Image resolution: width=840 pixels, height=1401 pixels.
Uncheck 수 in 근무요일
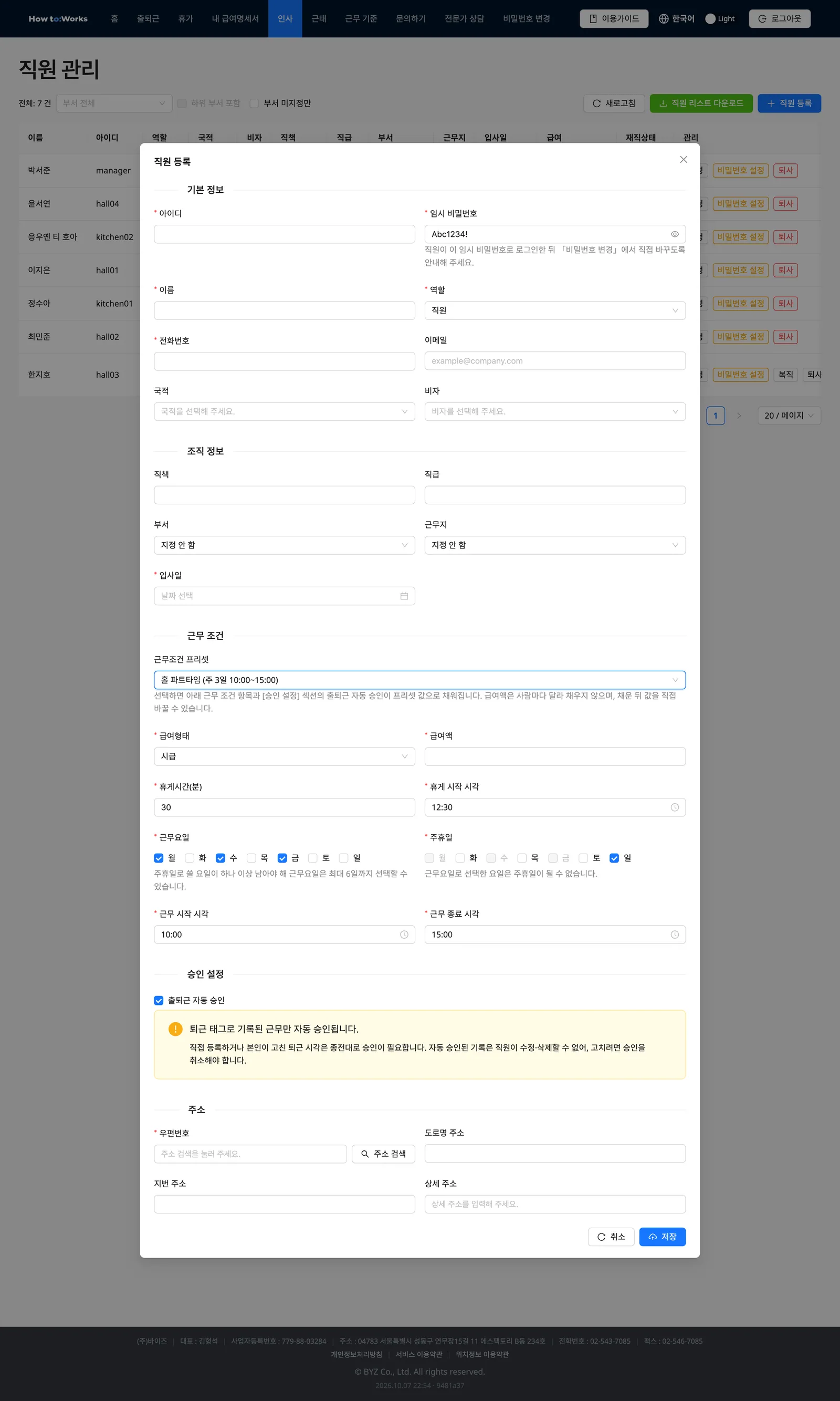pyautogui.click(x=220, y=858)
